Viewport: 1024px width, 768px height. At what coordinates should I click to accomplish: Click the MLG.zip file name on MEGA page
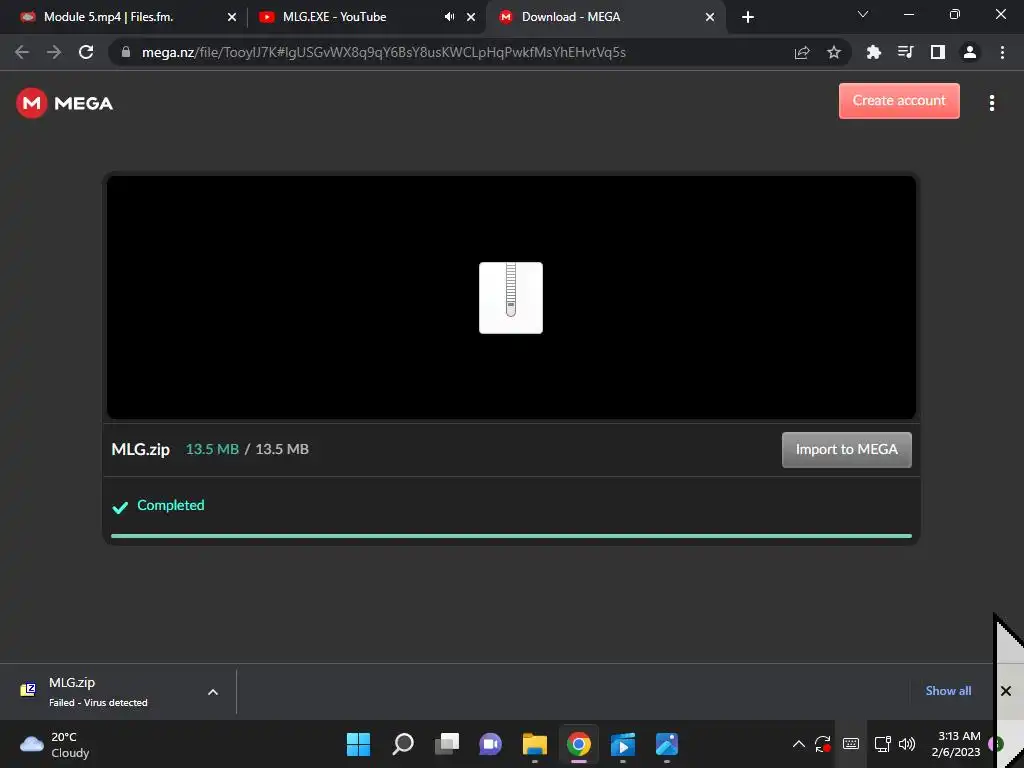140,449
